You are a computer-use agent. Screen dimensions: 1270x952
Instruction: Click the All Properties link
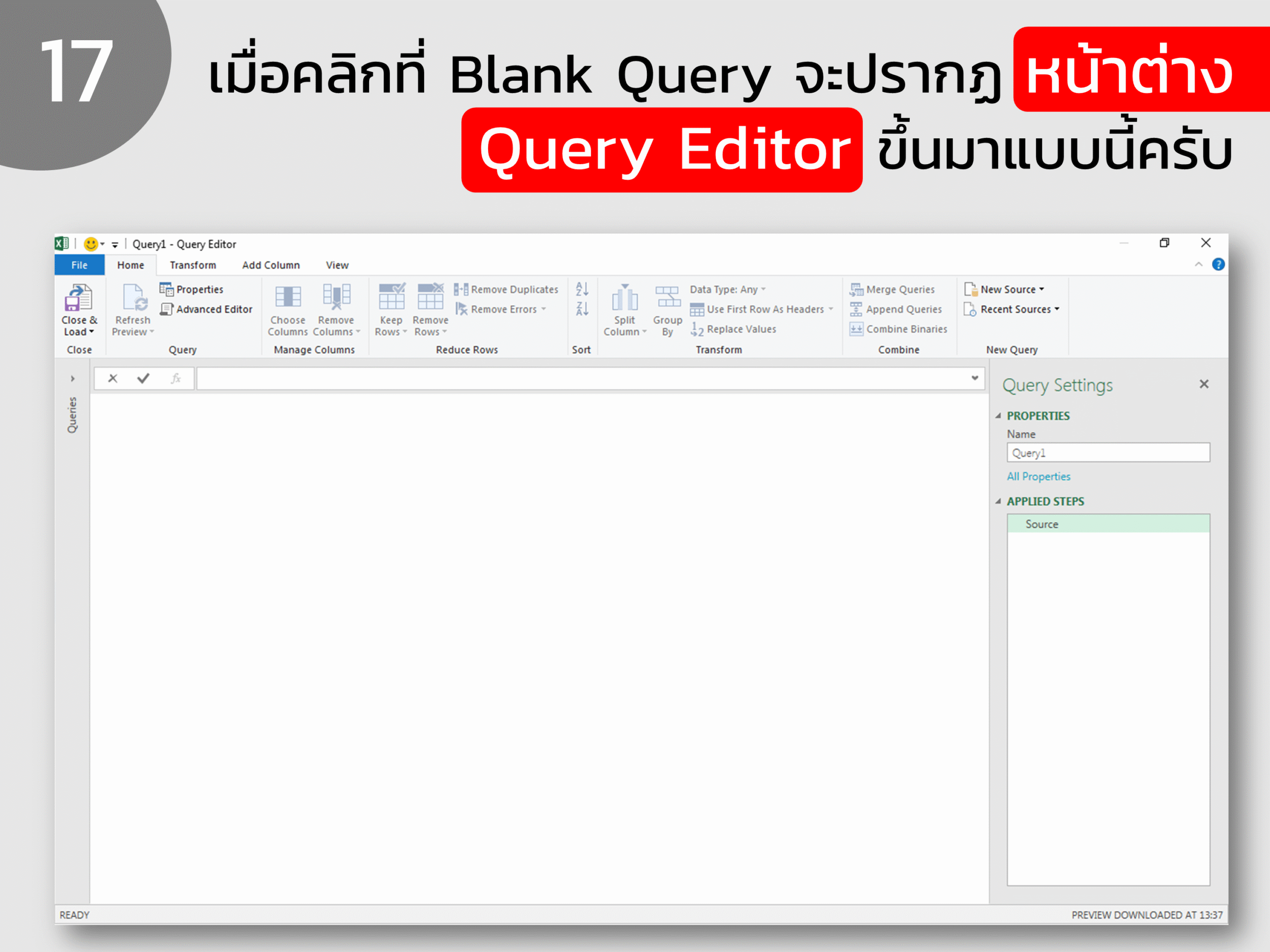click(x=1038, y=476)
